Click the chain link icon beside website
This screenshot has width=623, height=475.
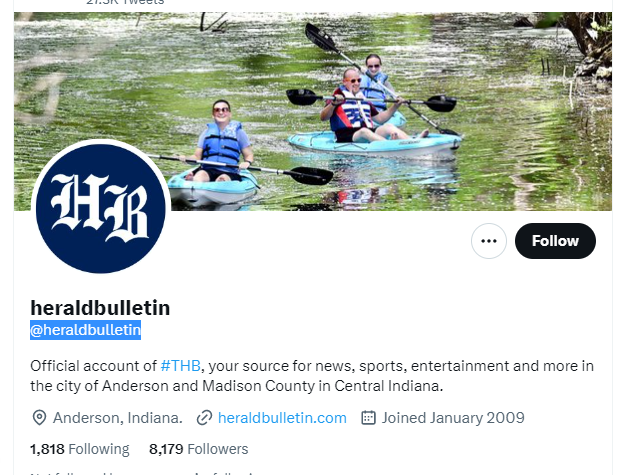coord(204,418)
